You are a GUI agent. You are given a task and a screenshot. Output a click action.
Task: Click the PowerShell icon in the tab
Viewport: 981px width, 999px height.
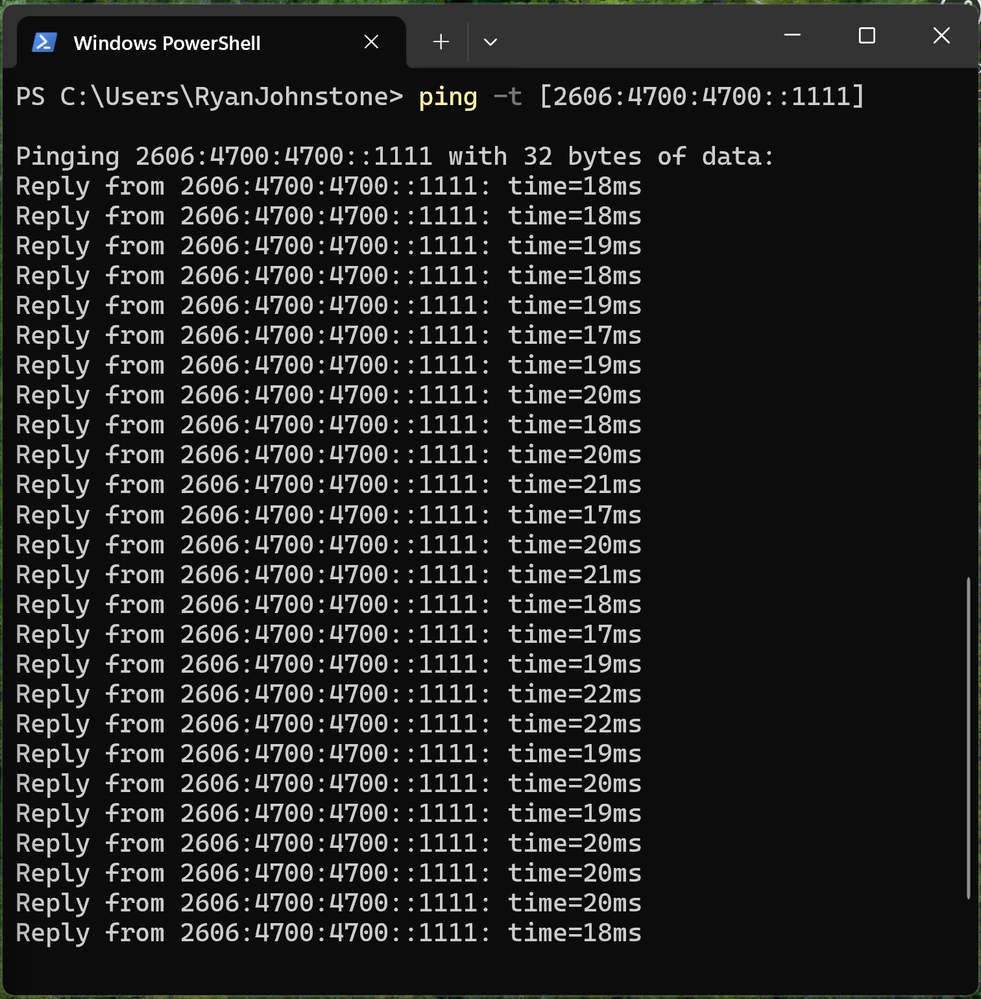(x=44, y=42)
